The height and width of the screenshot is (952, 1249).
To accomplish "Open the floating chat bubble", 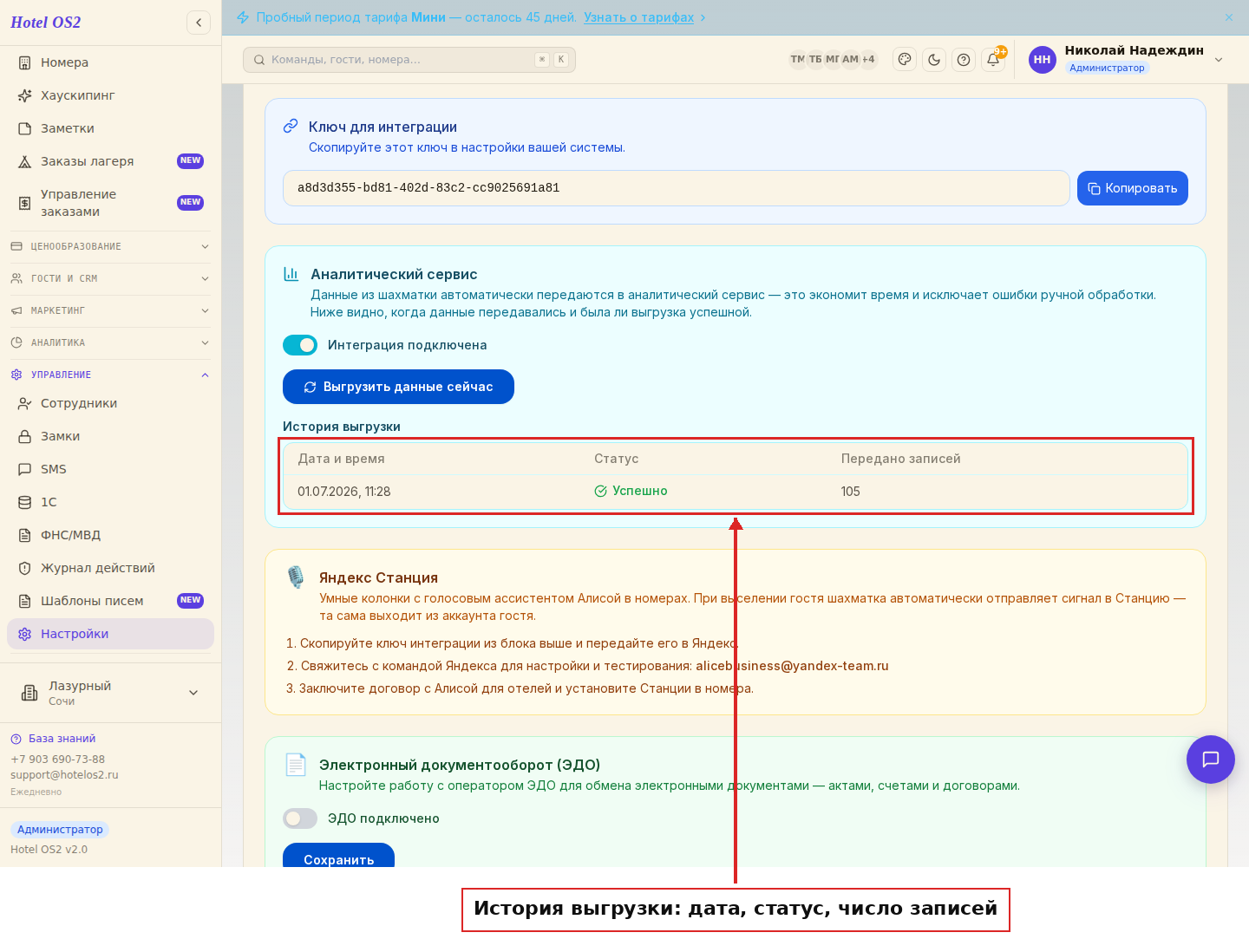I will click(1210, 760).
